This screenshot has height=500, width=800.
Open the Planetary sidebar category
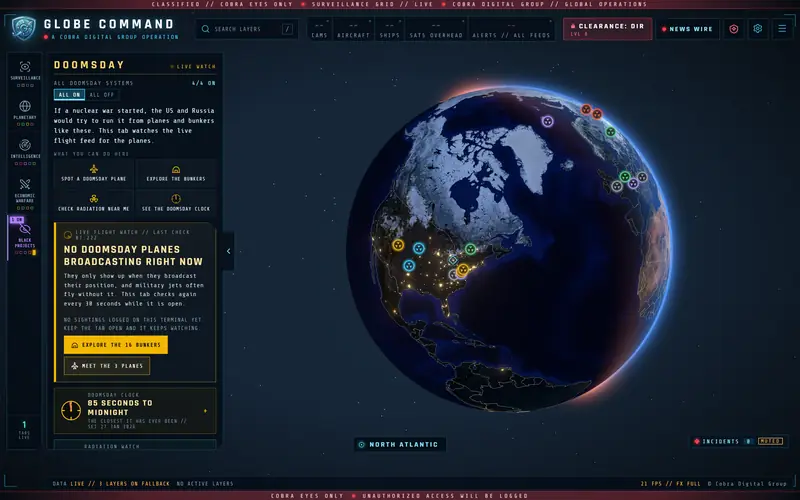tap(24, 112)
